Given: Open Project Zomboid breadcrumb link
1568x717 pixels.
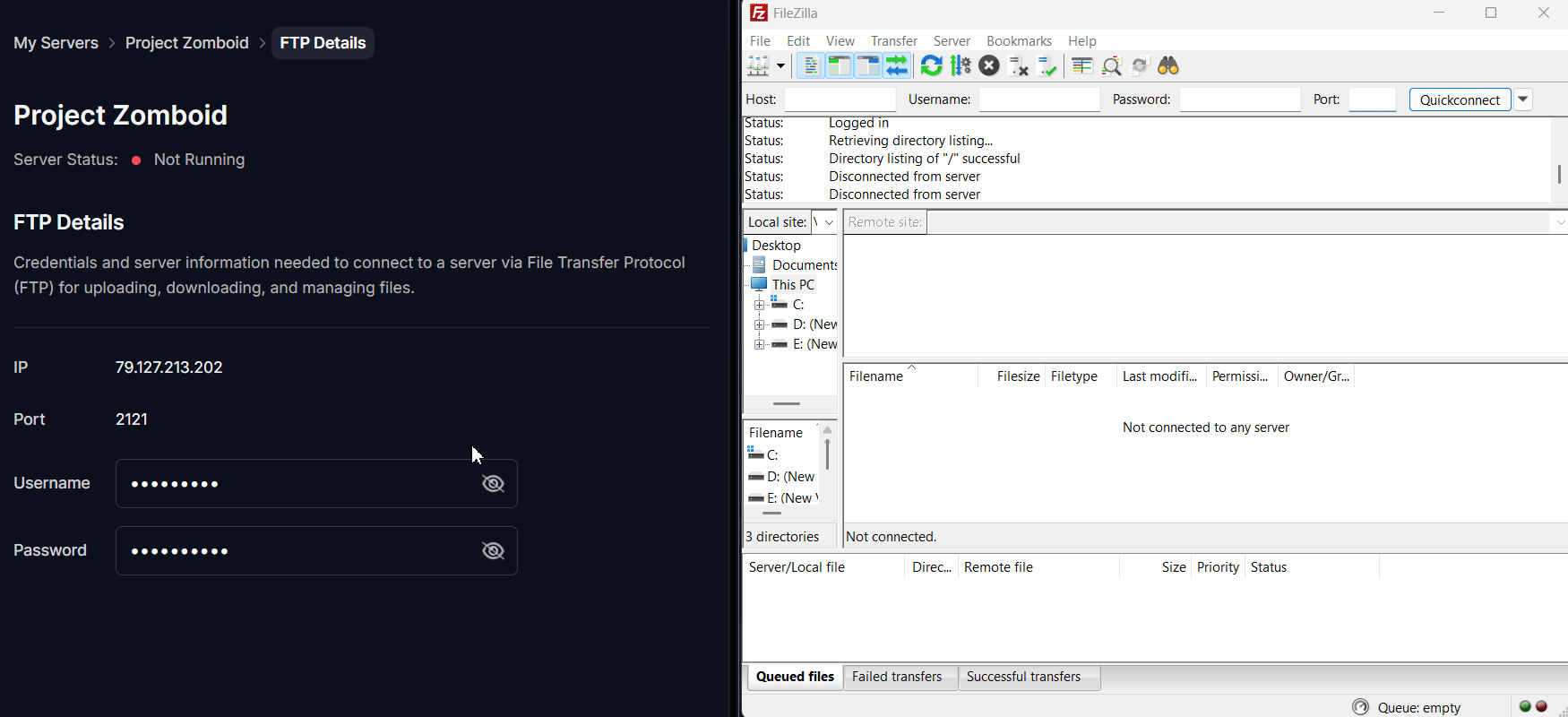Looking at the screenshot, I should pyautogui.click(x=186, y=43).
